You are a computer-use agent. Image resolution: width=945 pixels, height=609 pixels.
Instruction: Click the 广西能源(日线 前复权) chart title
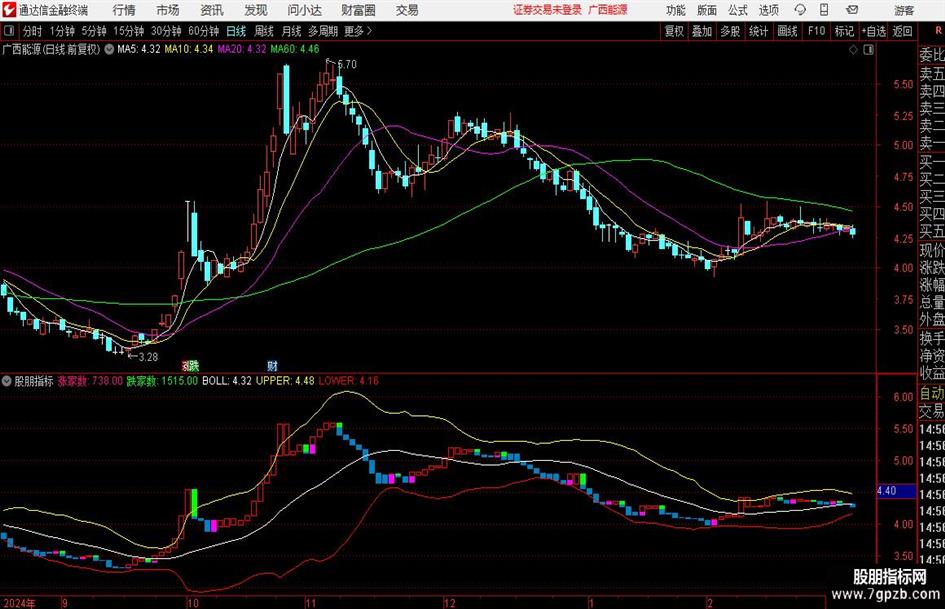(x=51, y=49)
